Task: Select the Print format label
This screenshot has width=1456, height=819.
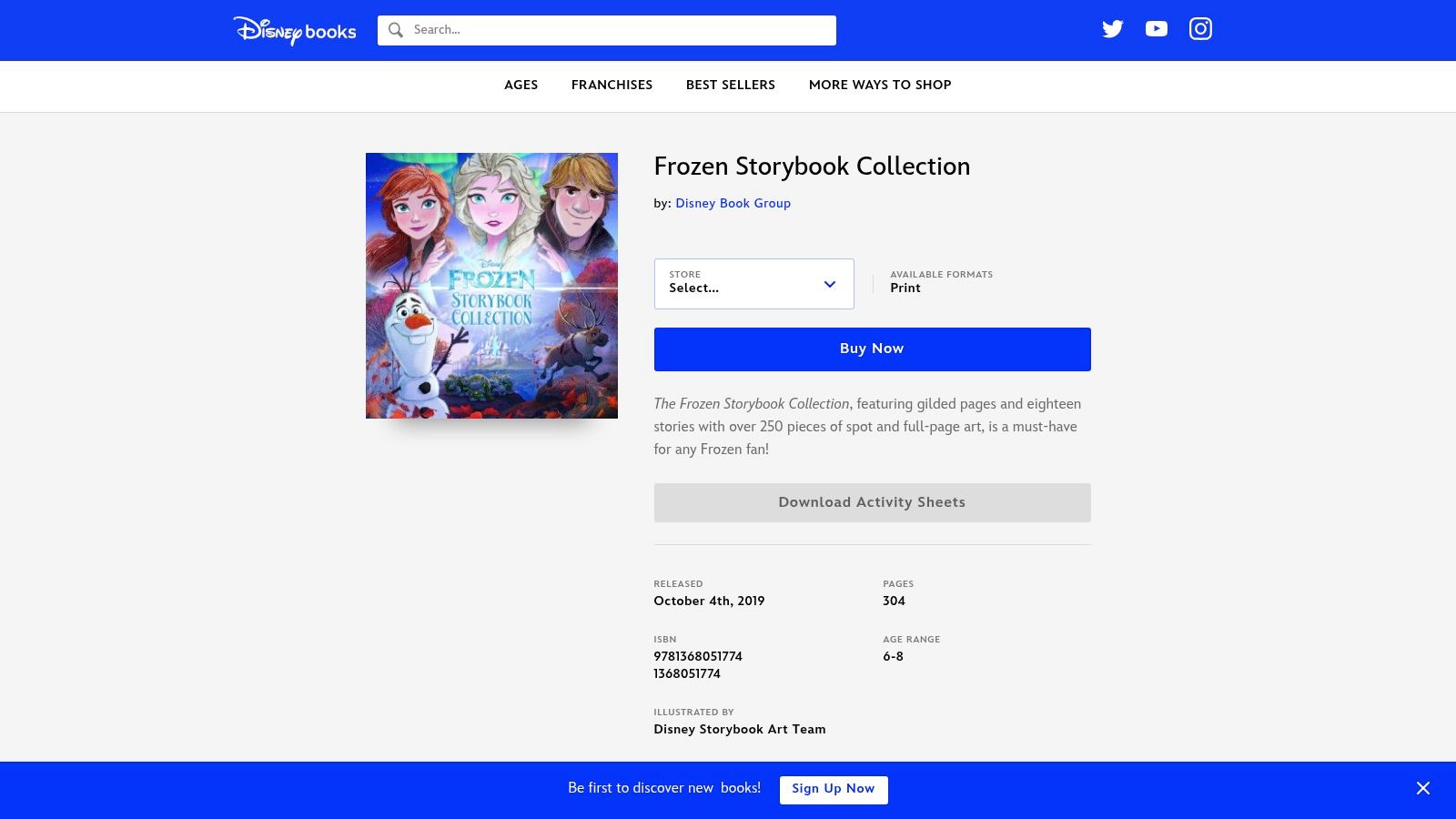Action: click(905, 288)
